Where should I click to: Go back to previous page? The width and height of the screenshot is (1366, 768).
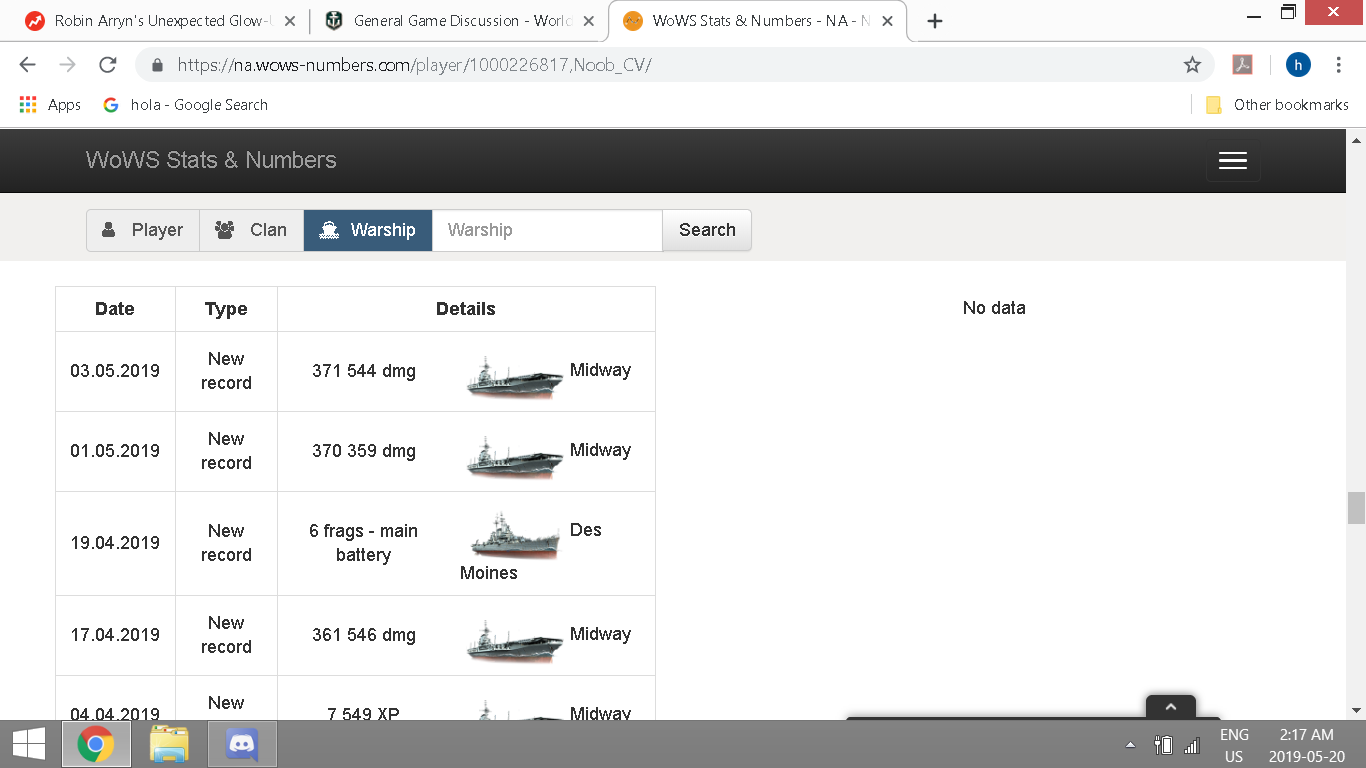pos(27,65)
